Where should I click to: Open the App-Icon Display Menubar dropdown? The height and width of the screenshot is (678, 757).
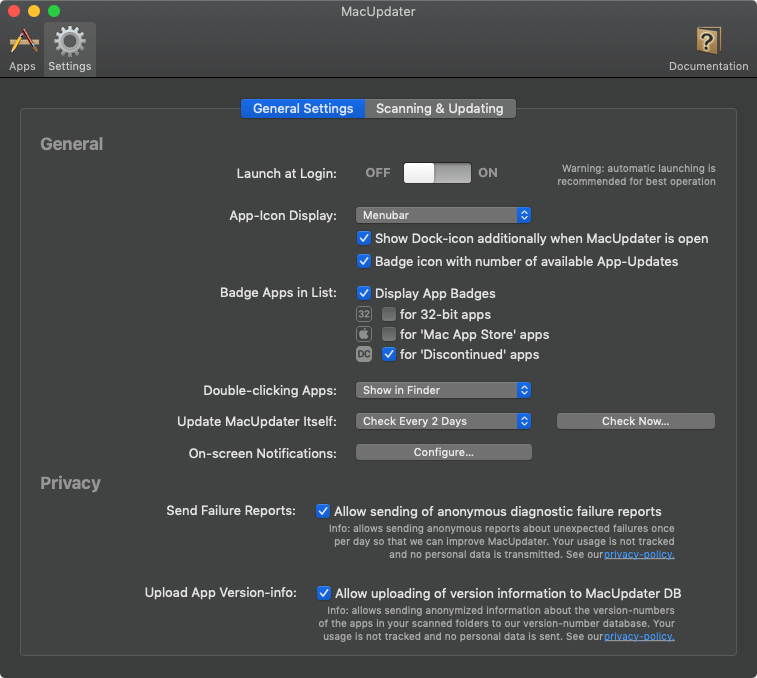443,215
